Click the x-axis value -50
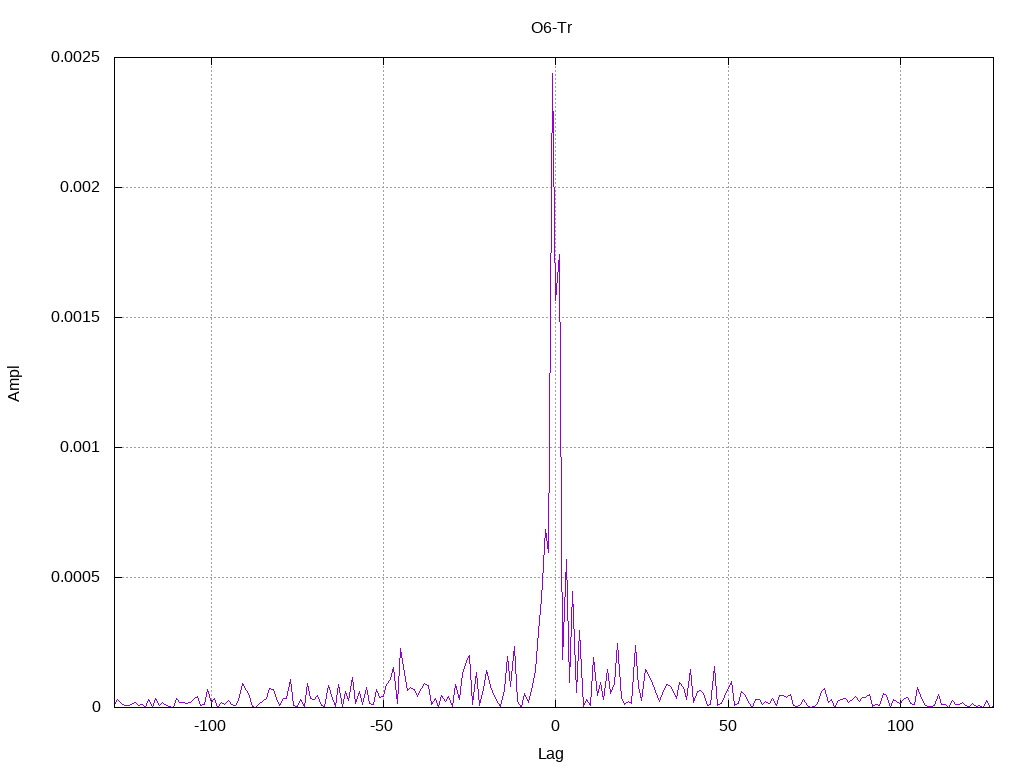 point(382,726)
